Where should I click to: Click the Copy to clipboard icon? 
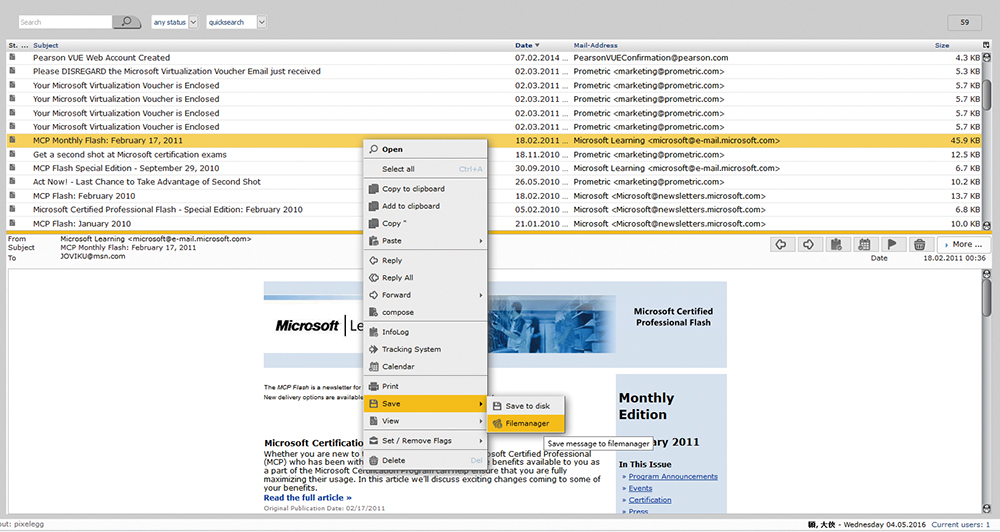374,189
